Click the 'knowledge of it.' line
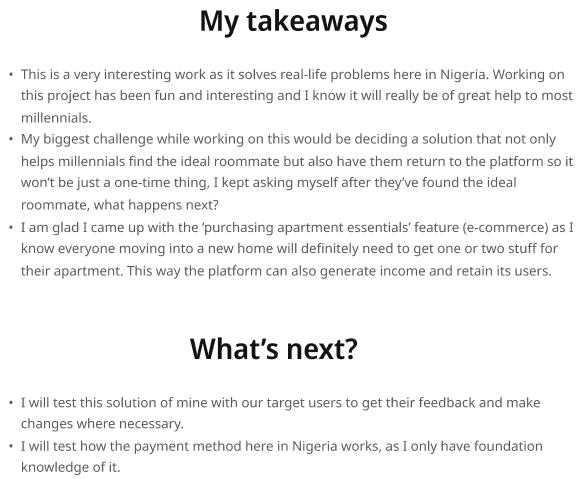586x479 pixels. 71,467
